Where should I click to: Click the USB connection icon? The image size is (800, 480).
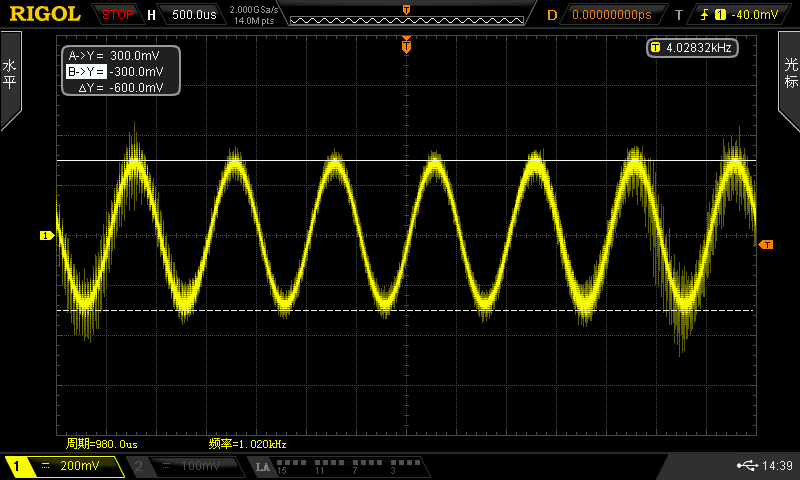pyautogui.click(x=747, y=466)
